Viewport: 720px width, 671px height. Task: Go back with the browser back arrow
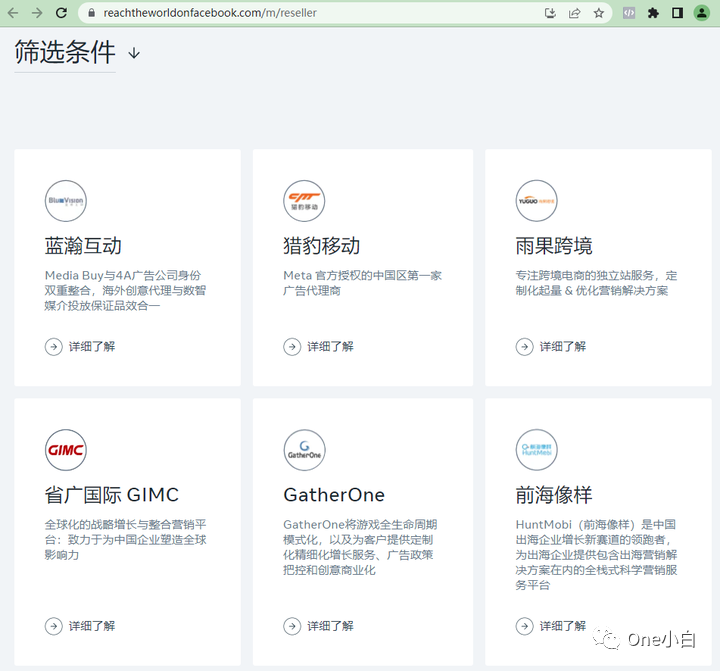tap(13, 13)
